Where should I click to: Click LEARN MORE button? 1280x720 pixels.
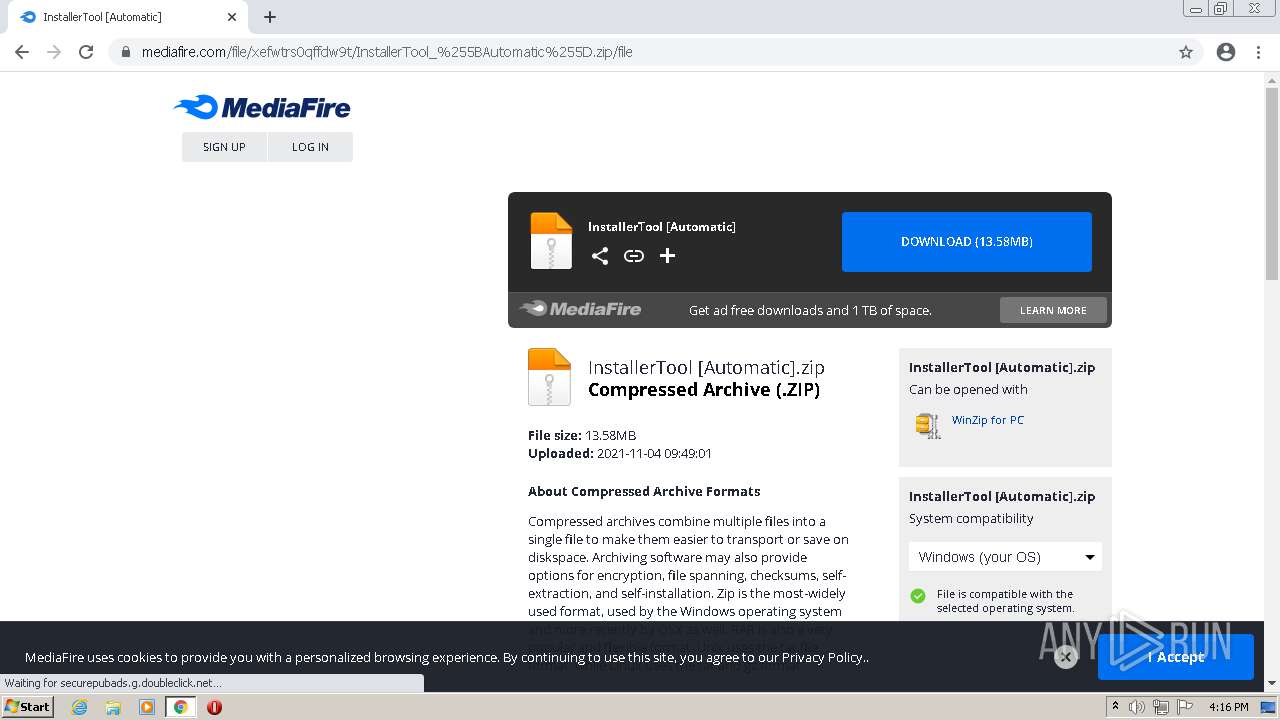point(1053,310)
